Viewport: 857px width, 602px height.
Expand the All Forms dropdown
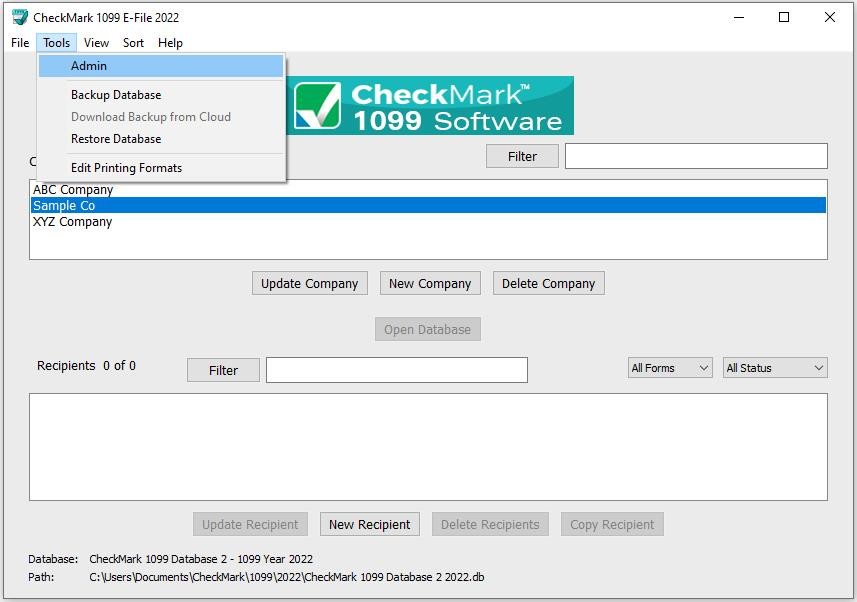(669, 367)
